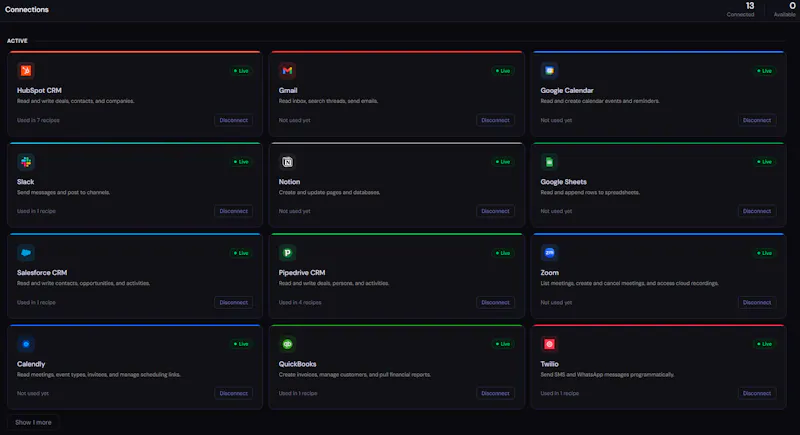Click the Live badge on HubSpot CRM
This screenshot has height=435, width=800.
[x=241, y=71]
